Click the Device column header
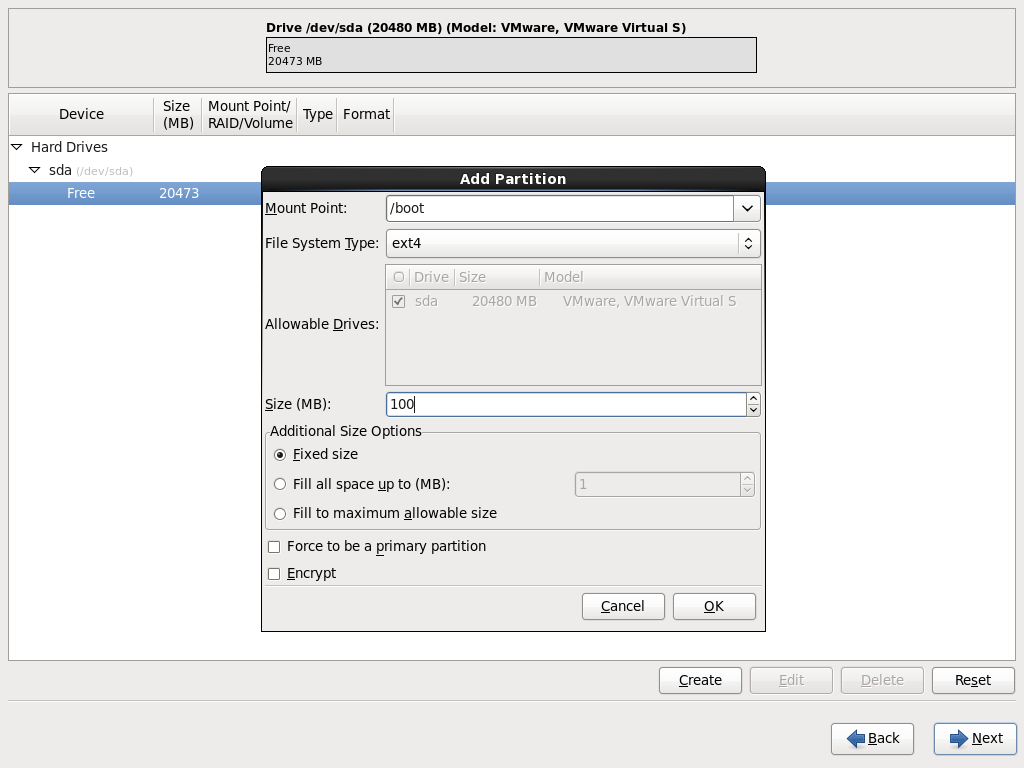 tap(81, 114)
